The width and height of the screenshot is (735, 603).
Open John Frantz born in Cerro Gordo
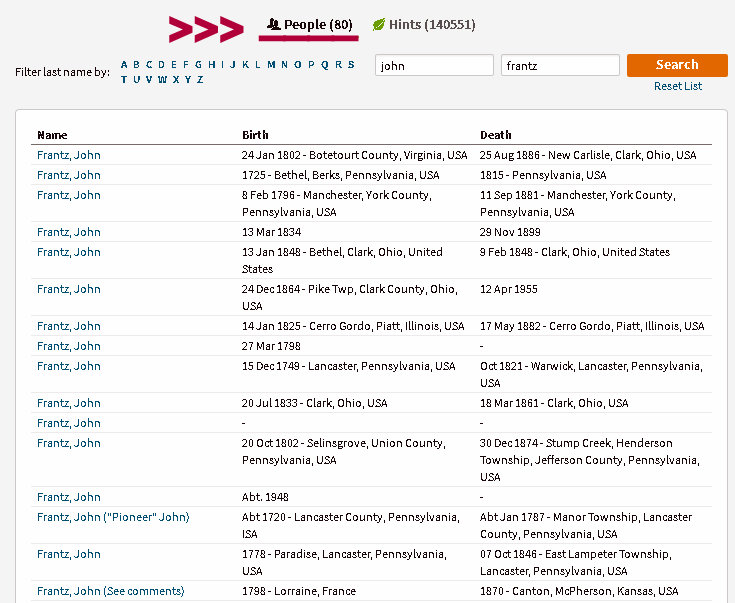click(x=69, y=326)
